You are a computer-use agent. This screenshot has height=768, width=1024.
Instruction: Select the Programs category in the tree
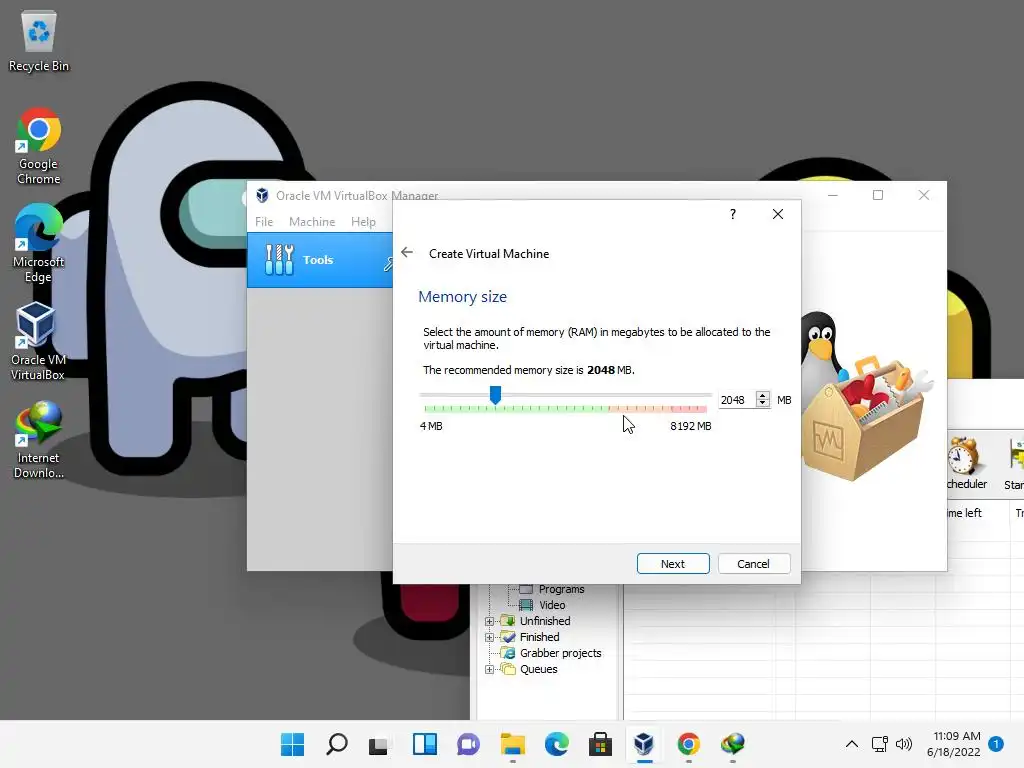(561, 589)
